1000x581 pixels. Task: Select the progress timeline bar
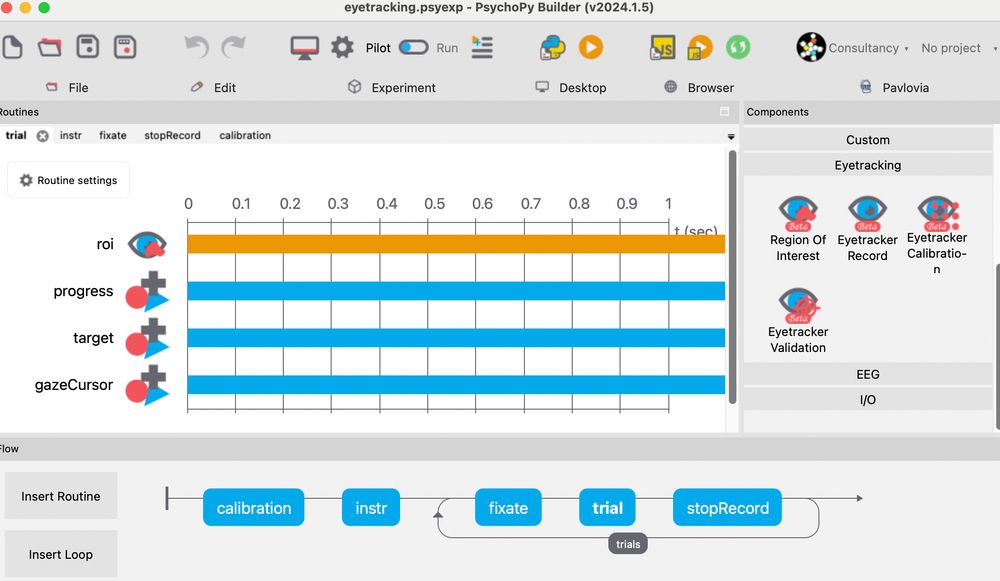pyautogui.click(x=456, y=291)
